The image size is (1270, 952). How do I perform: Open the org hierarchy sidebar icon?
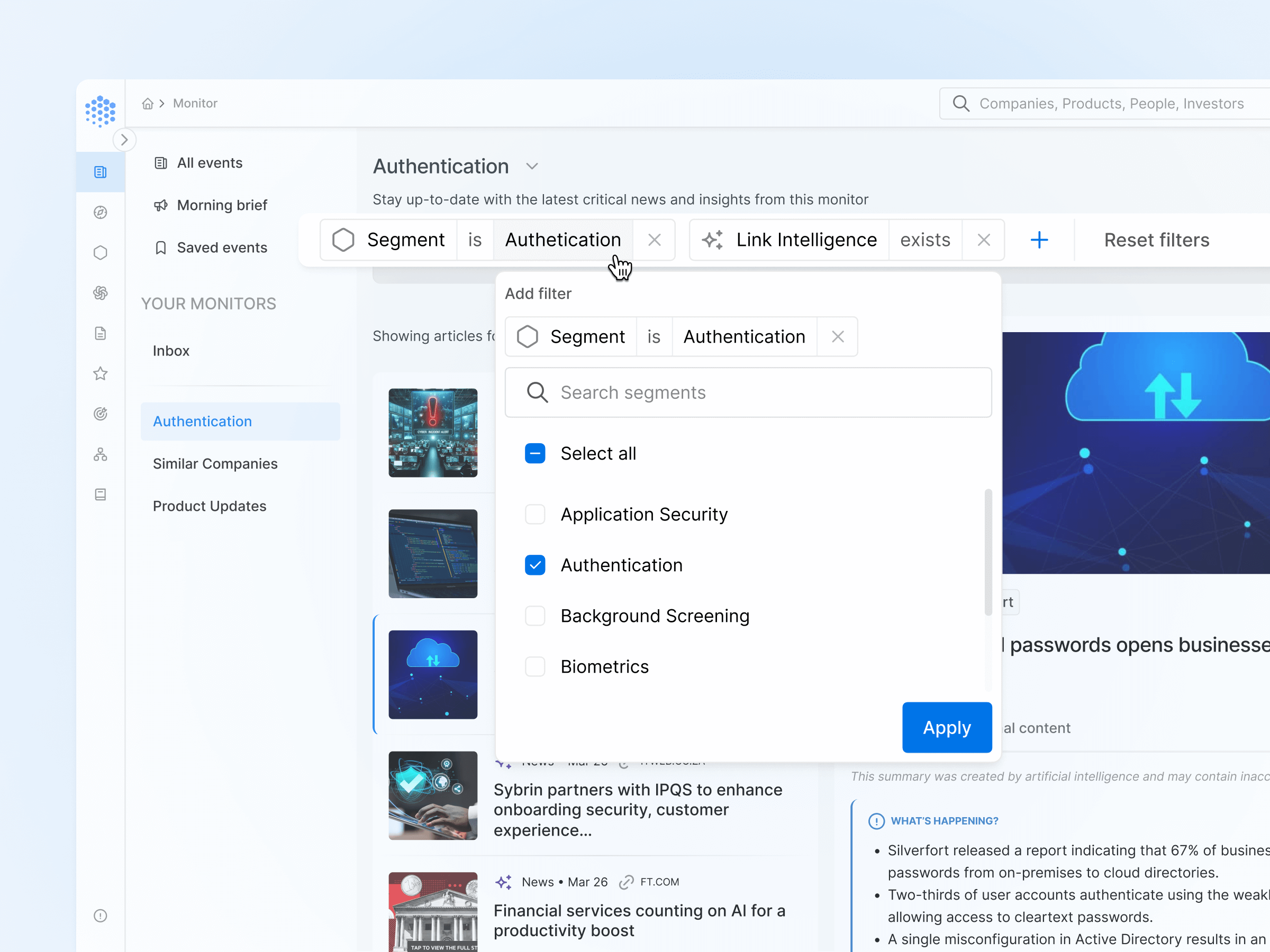101,454
